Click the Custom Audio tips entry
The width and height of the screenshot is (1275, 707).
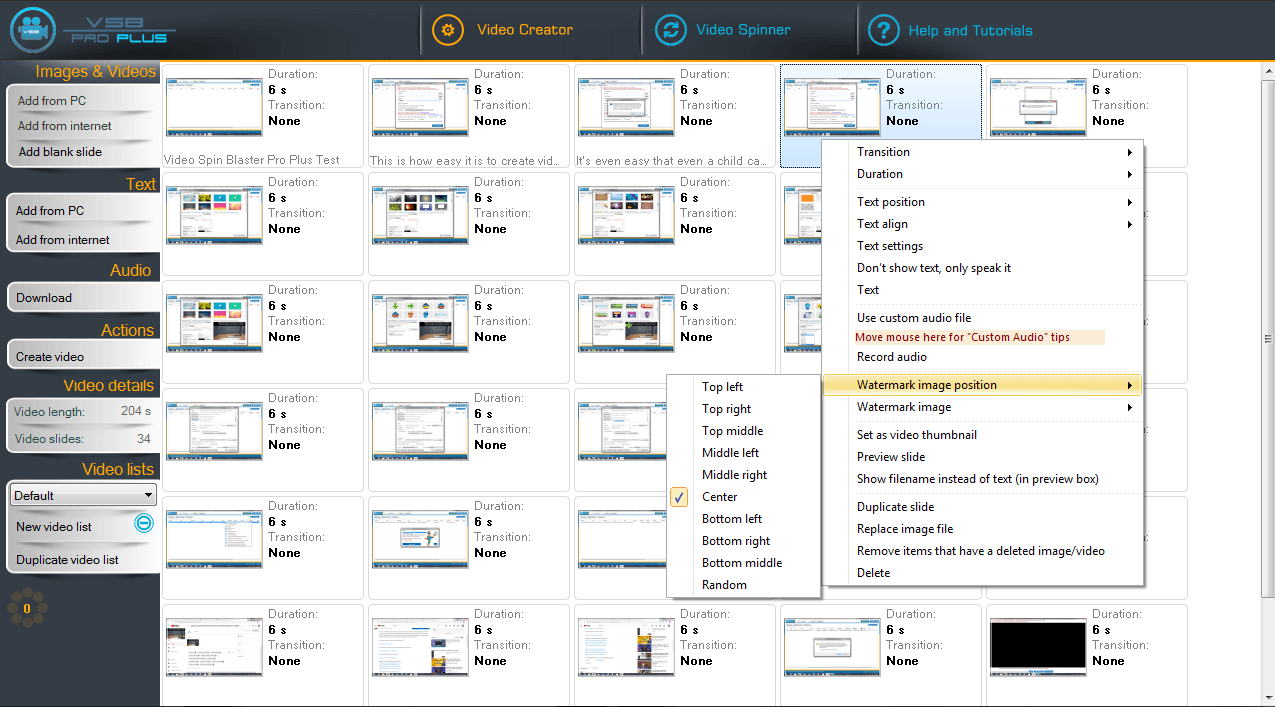pyautogui.click(x=979, y=337)
